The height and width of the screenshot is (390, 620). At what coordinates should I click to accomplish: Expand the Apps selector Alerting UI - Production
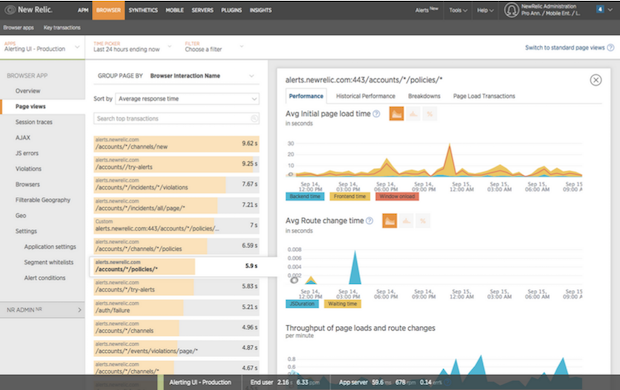pyautogui.click(x=42, y=47)
